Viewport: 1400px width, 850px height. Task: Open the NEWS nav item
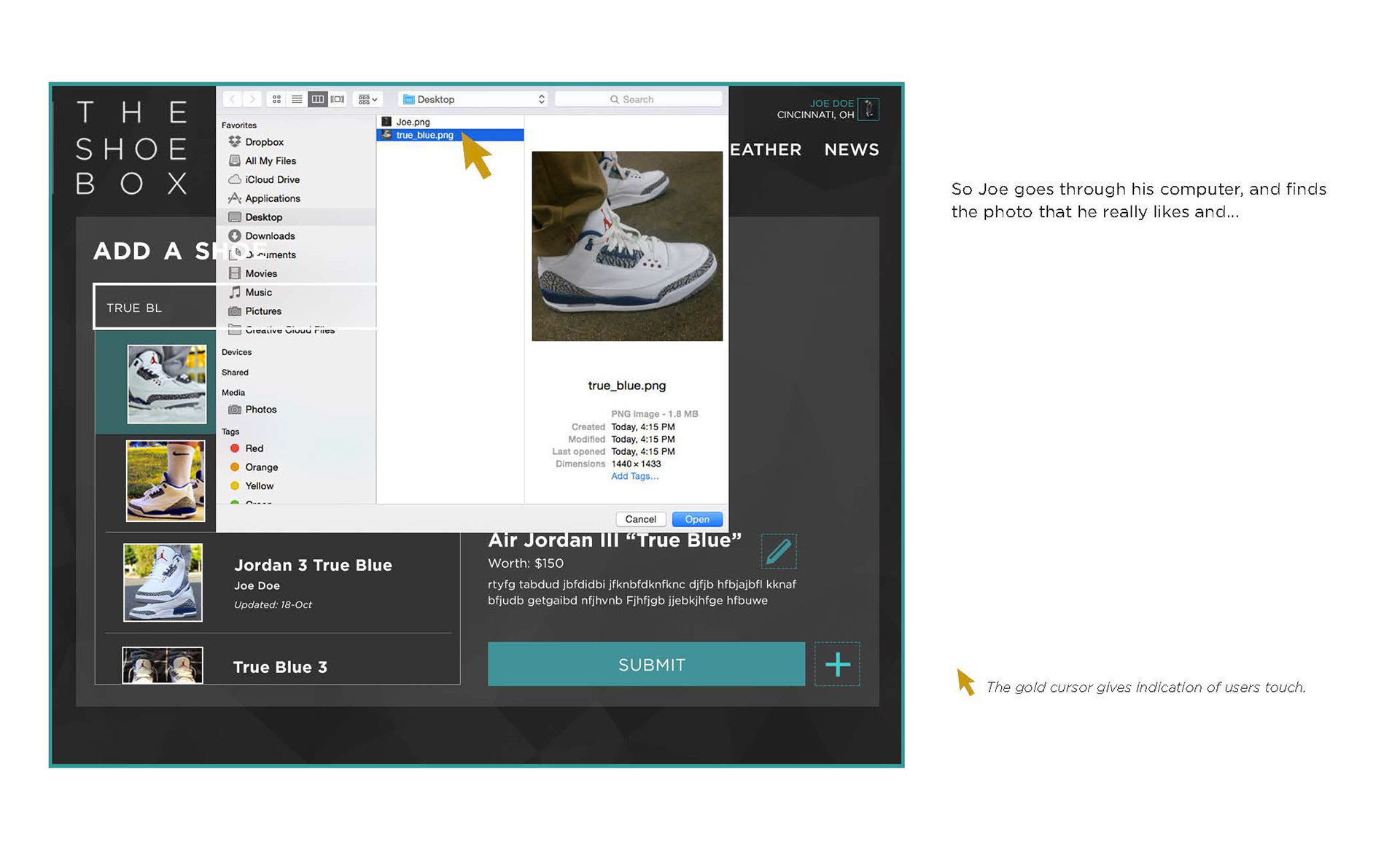852,149
